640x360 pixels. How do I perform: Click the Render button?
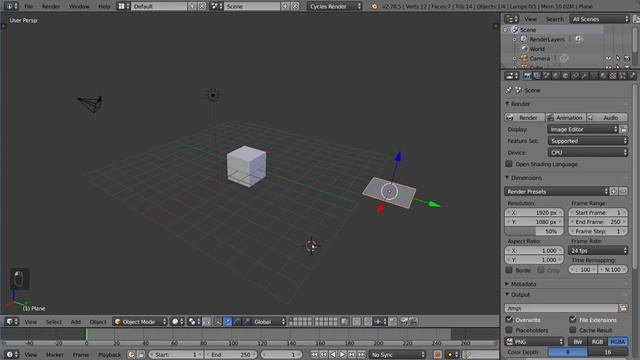point(524,118)
